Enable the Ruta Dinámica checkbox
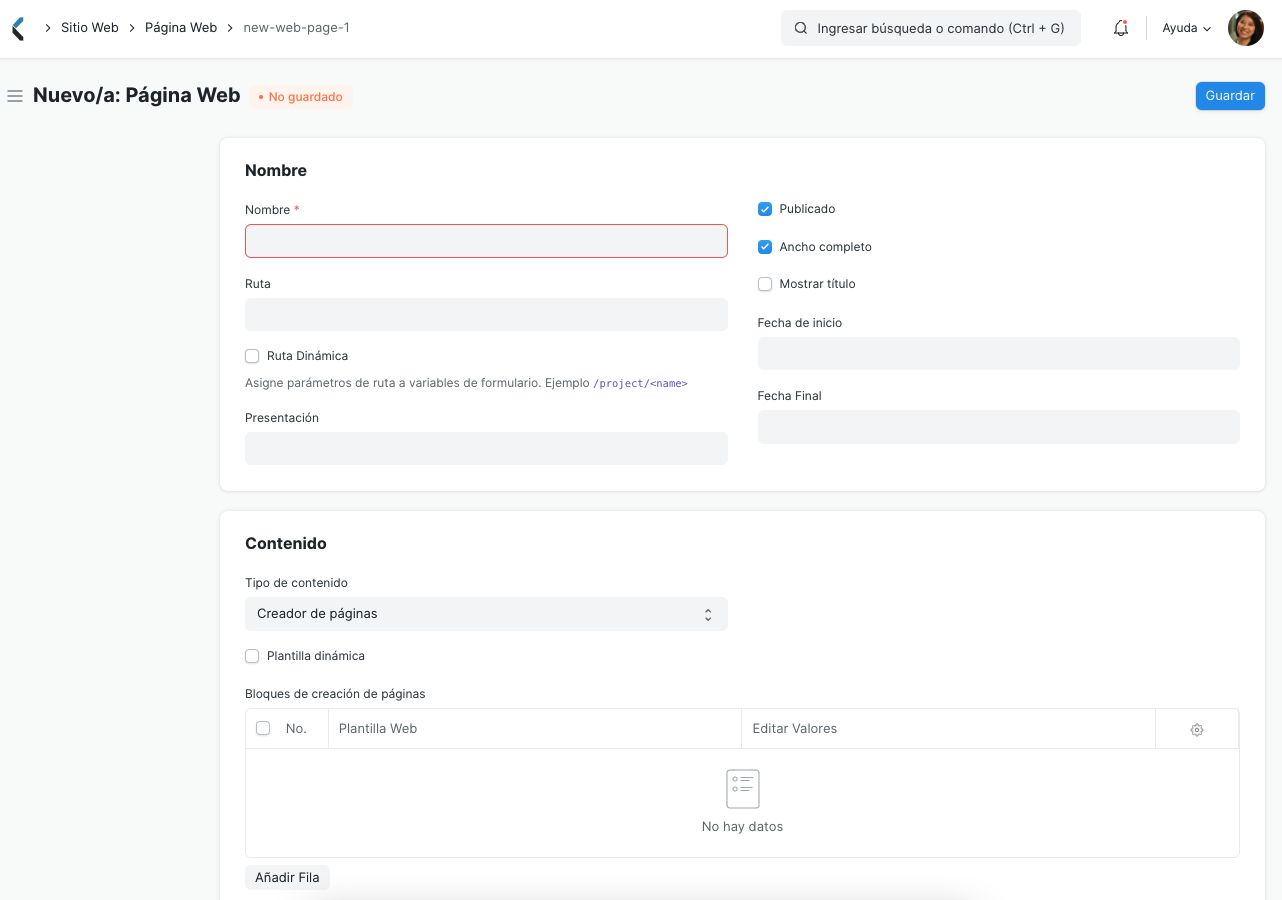The image size is (1282, 900). click(252, 356)
